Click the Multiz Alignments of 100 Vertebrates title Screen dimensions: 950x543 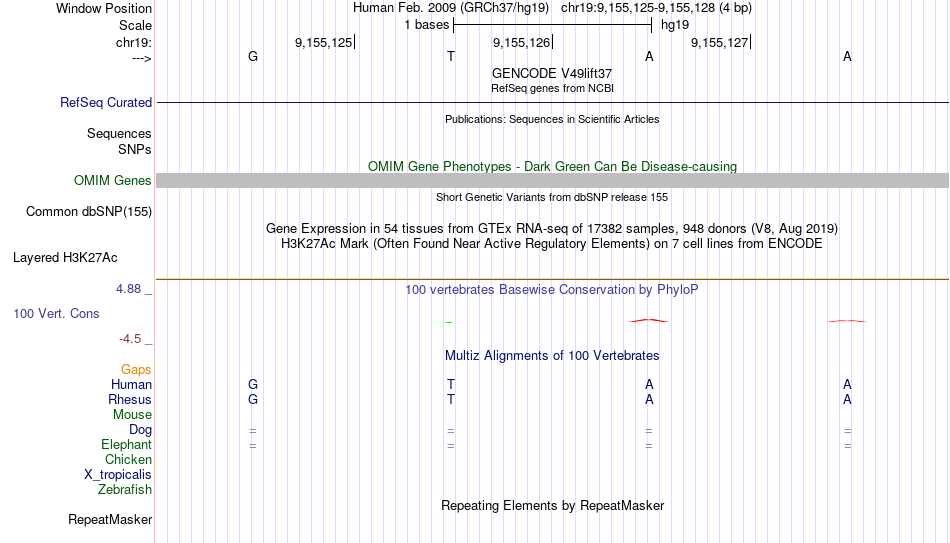[552, 356]
